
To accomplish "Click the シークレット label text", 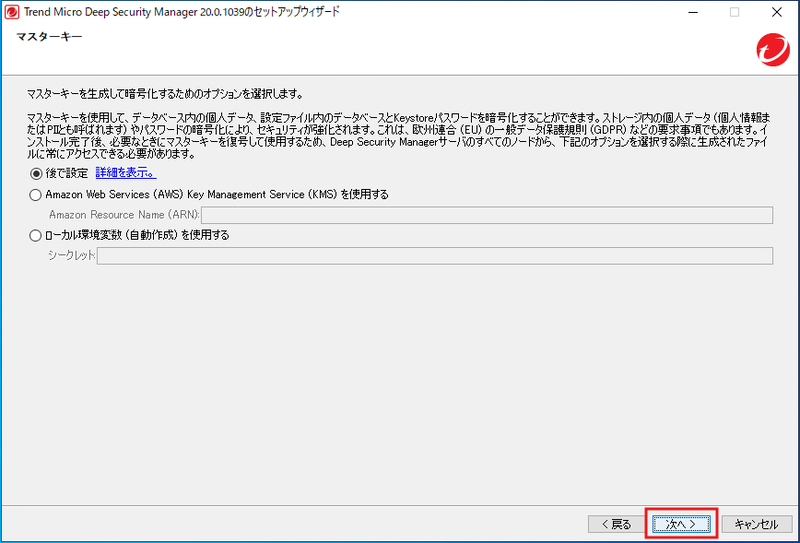I will 71,255.
